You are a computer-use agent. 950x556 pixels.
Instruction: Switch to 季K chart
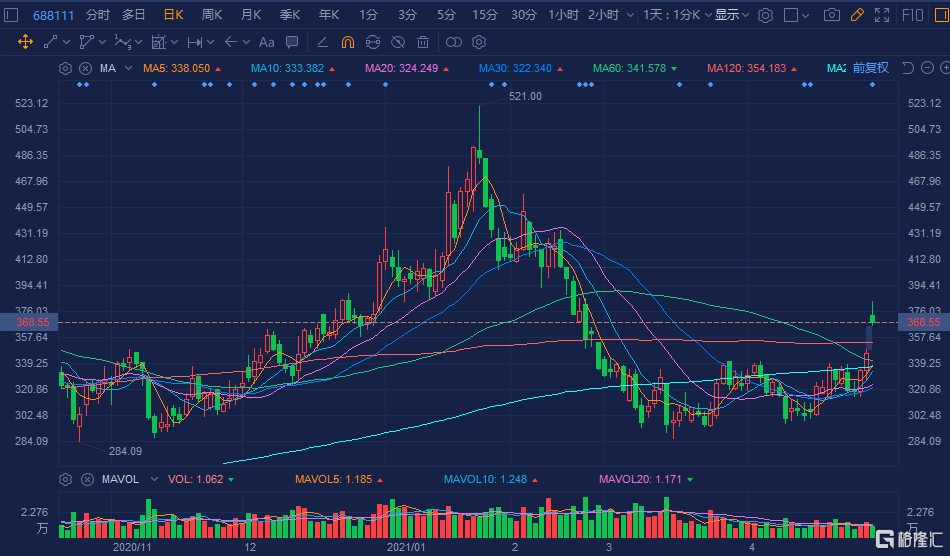[x=290, y=15]
